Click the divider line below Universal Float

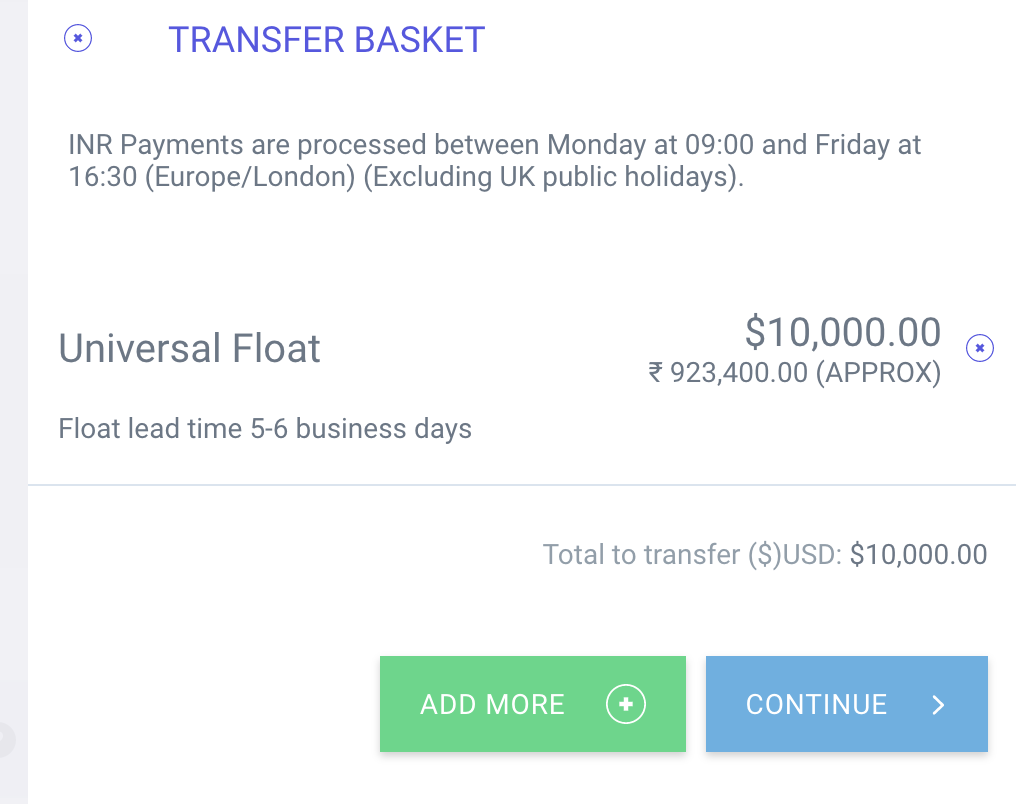point(522,485)
